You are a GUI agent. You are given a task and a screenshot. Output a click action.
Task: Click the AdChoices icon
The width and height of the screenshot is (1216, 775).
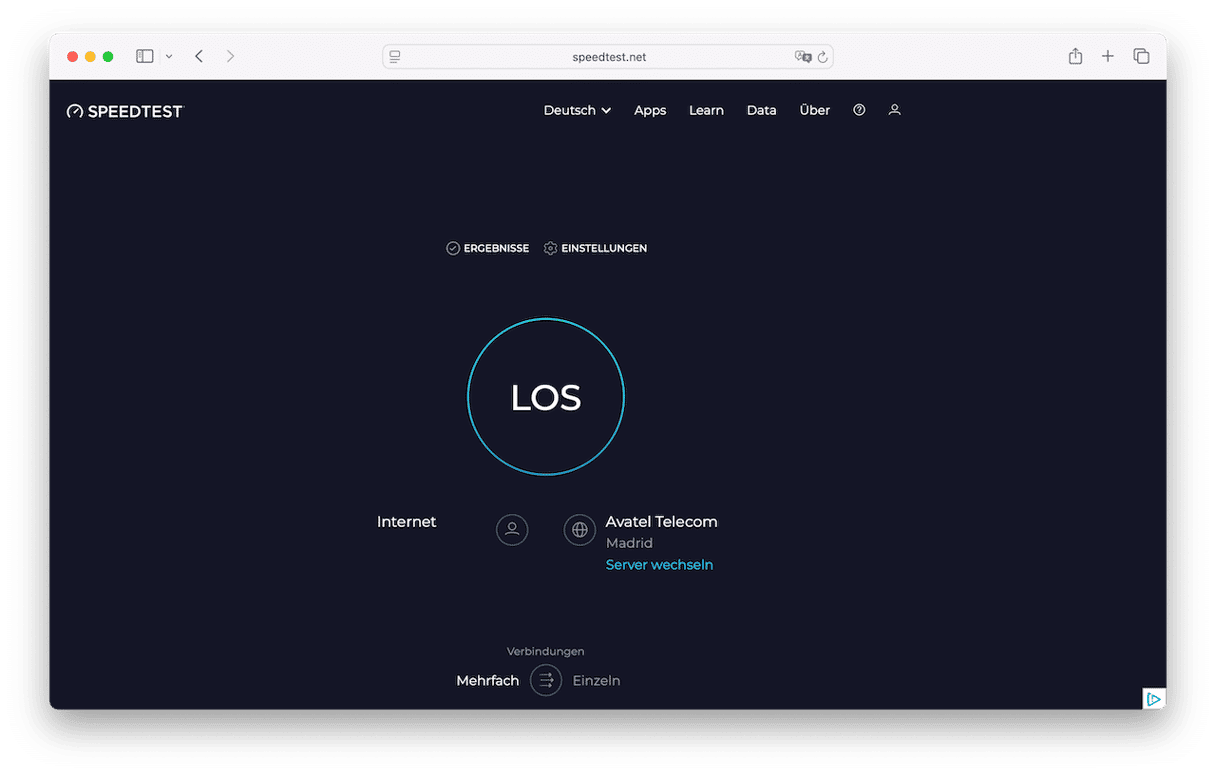pos(1154,699)
